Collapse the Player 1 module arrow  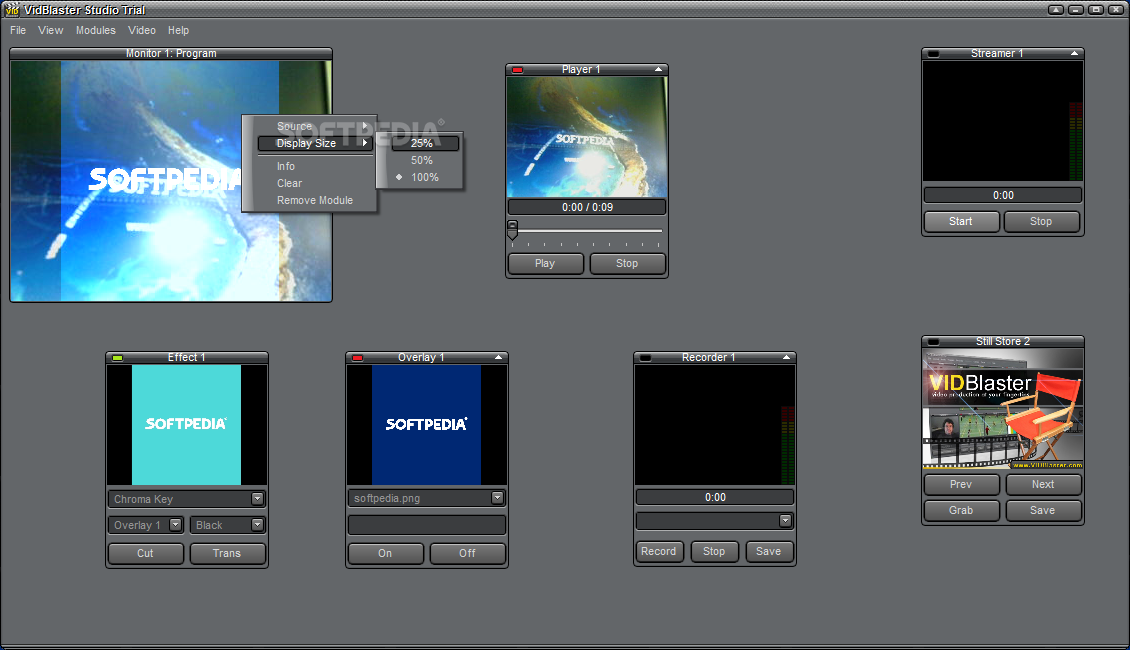coord(658,69)
